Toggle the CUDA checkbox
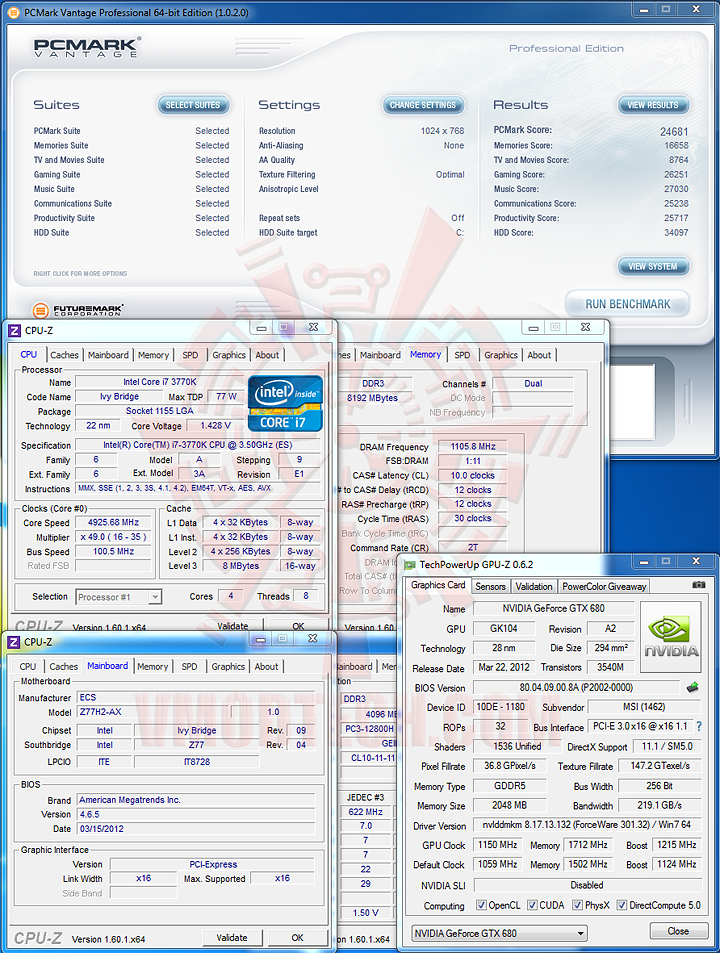The image size is (720, 953). 532,905
